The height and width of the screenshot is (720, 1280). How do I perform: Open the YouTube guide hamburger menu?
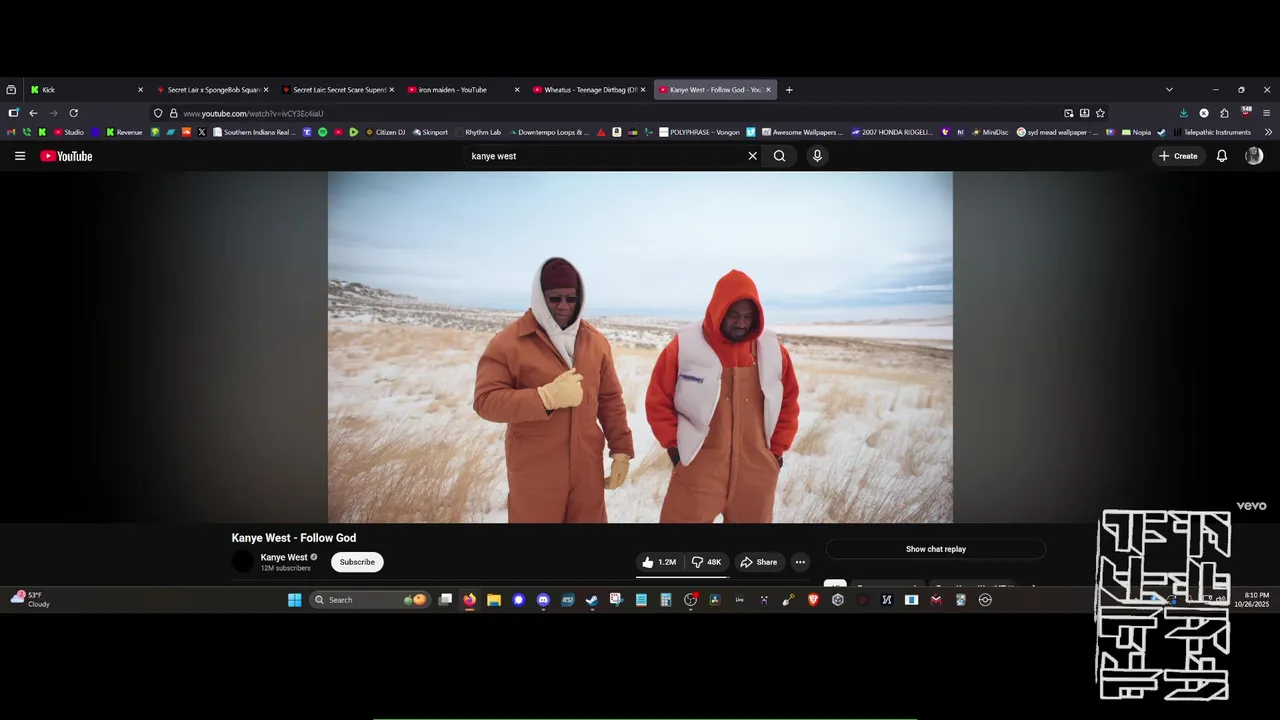(x=19, y=156)
